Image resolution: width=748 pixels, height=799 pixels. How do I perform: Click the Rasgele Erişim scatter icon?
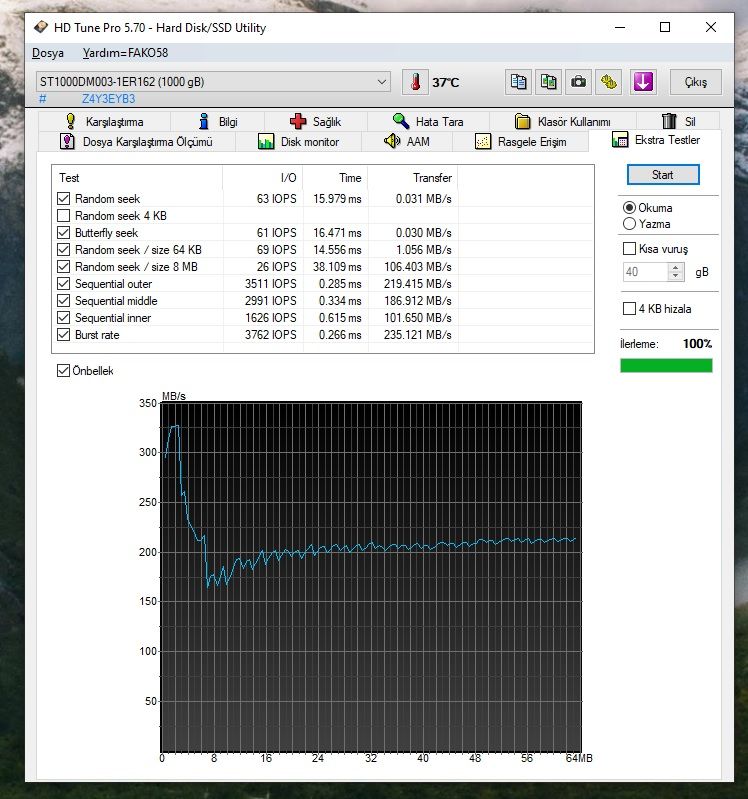pos(483,141)
